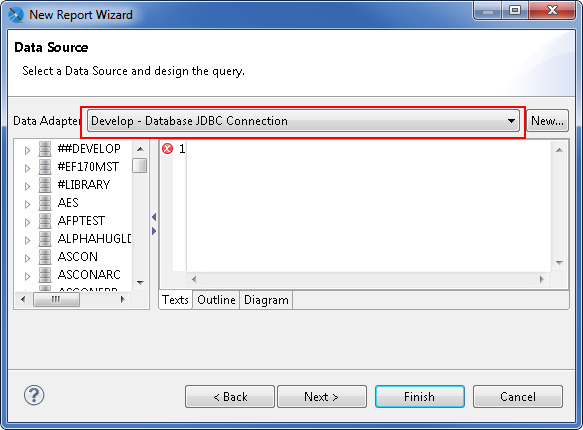The width and height of the screenshot is (583, 430).
Task: Click the Finish button
Action: [x=420, y=397]
